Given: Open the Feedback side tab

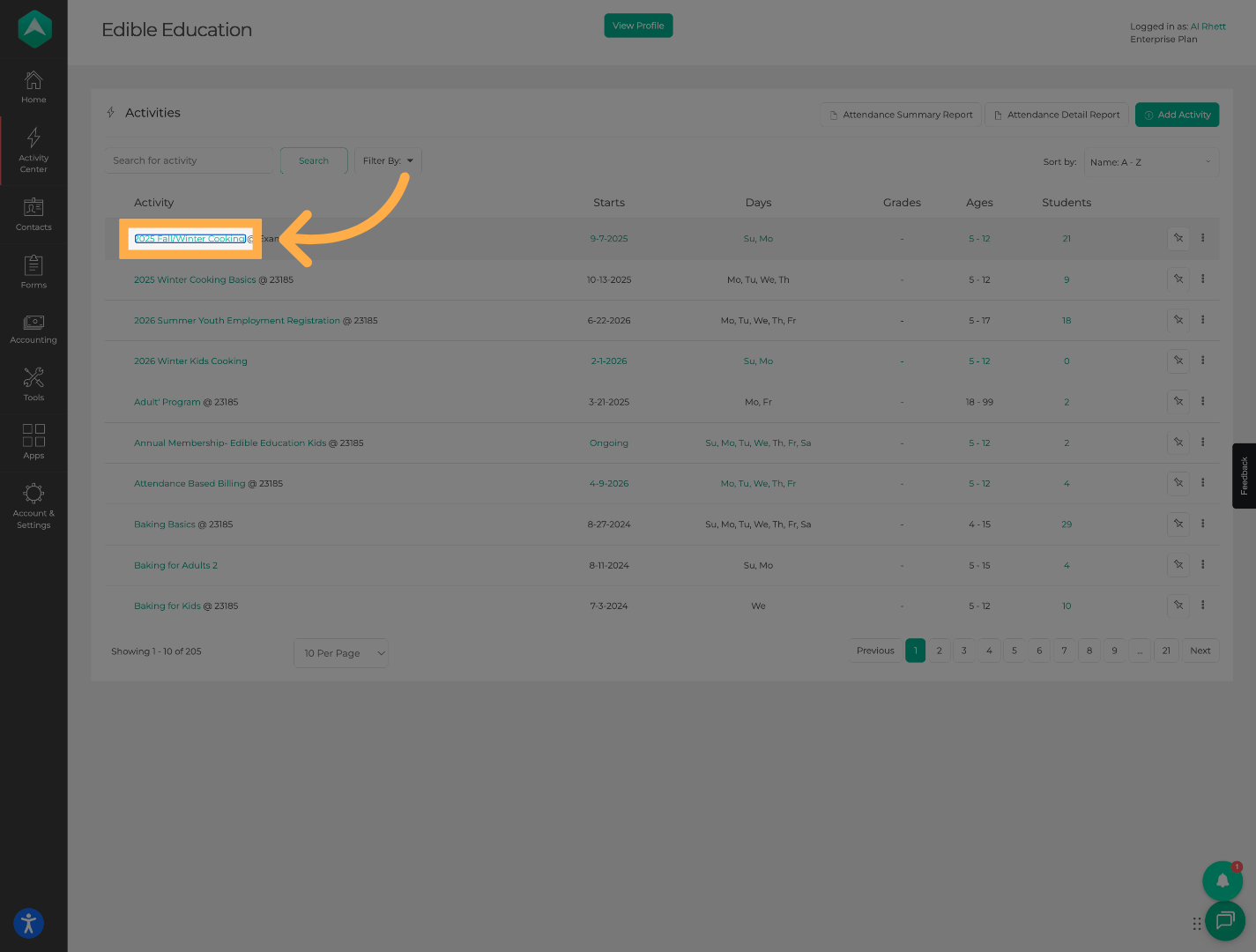Looking at the screenshot, I should click(x=1245, y=476).
